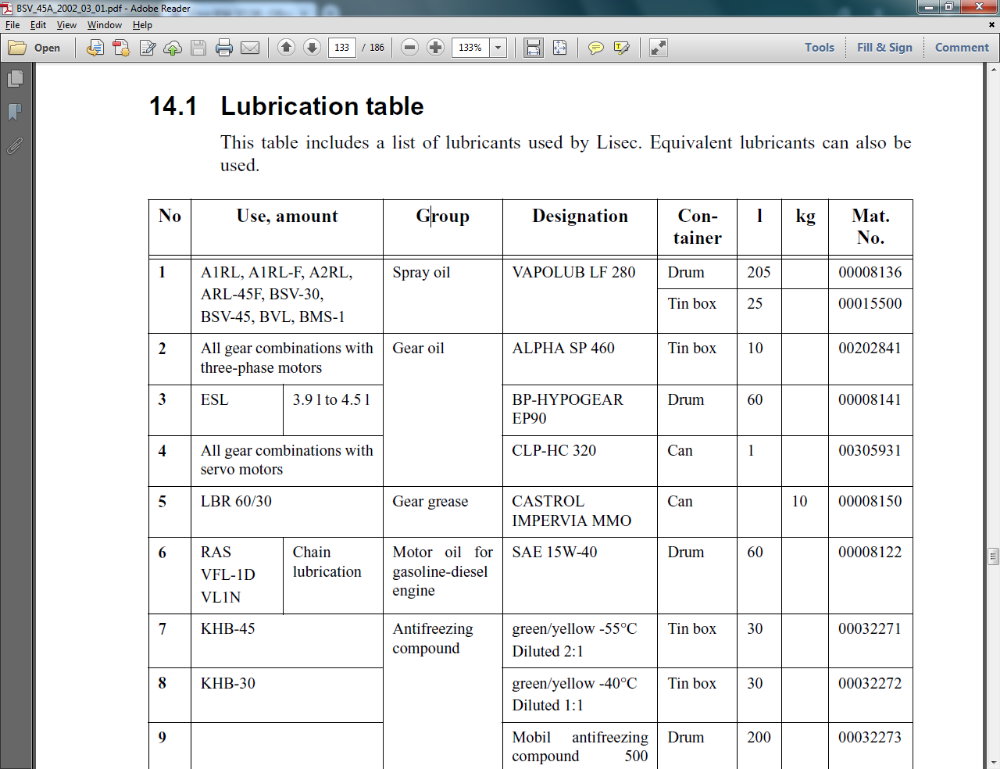Screen dimensions: 1000x769
Task: Click the heading 'Lubrication table'
Action: pyautogui.click(x=322, y=106)
